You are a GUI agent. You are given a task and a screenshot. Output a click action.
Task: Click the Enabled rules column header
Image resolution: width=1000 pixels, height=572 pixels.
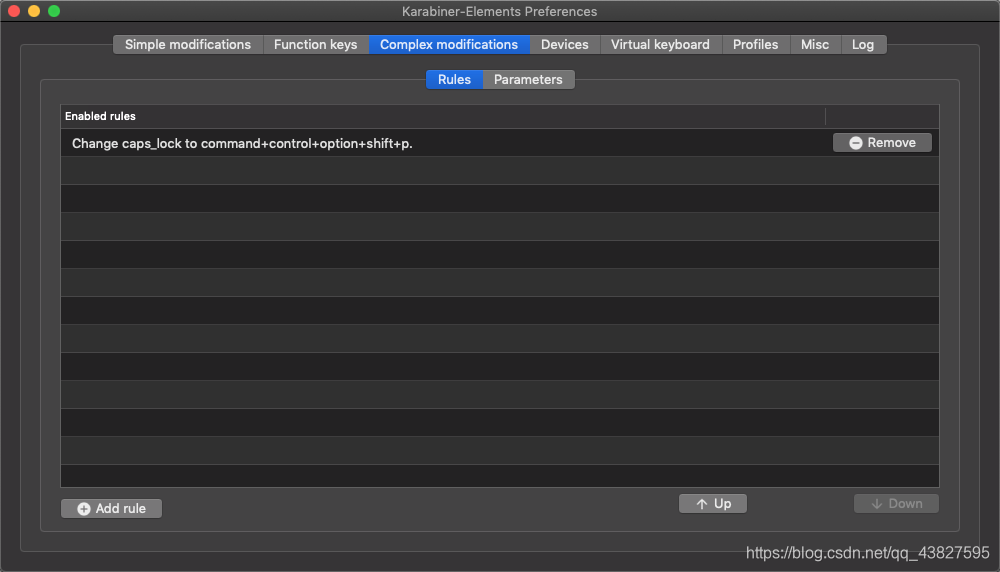tap(443, 116)
